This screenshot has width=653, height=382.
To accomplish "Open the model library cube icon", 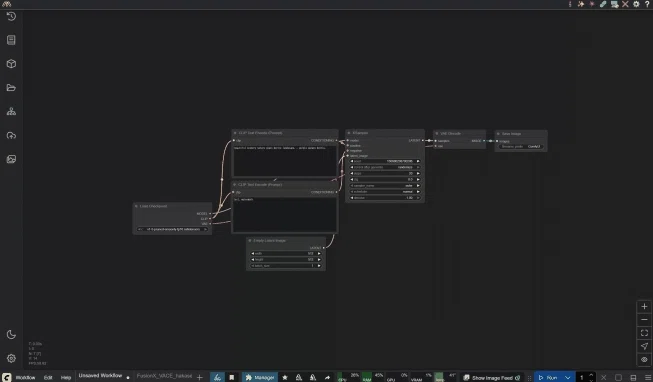I will click(11, 64).
